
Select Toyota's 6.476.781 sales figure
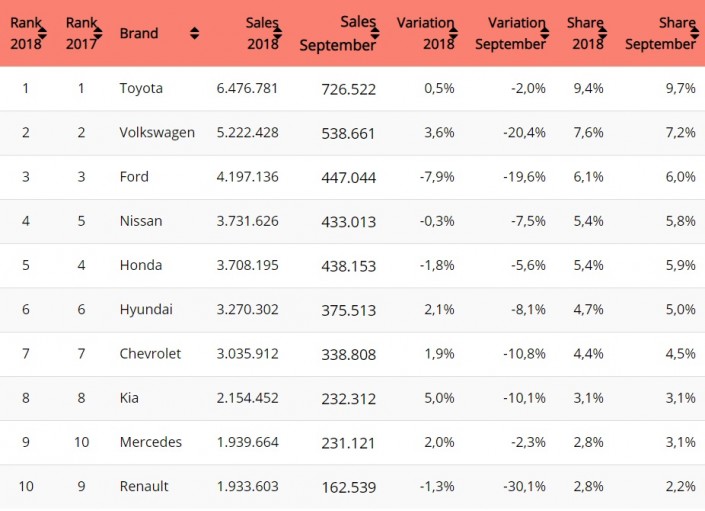pos(247,89)
